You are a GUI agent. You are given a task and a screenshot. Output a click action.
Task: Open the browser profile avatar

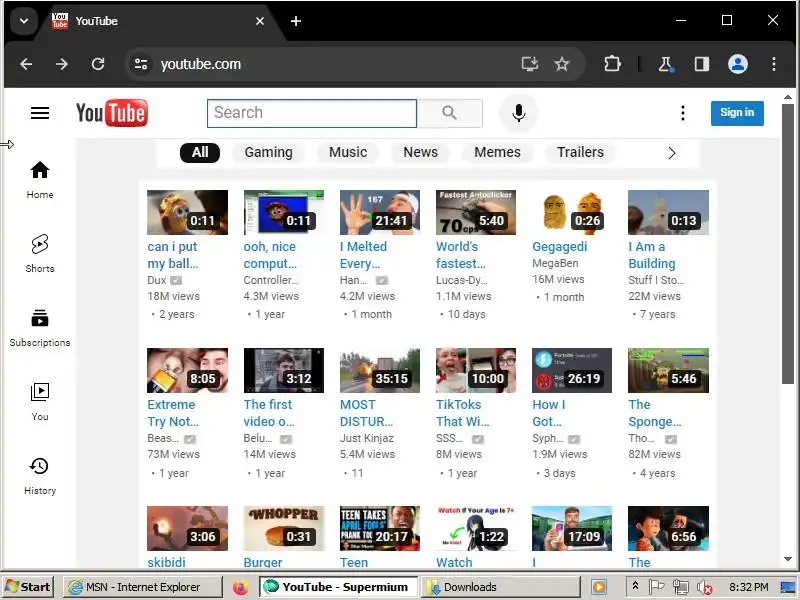737,64
